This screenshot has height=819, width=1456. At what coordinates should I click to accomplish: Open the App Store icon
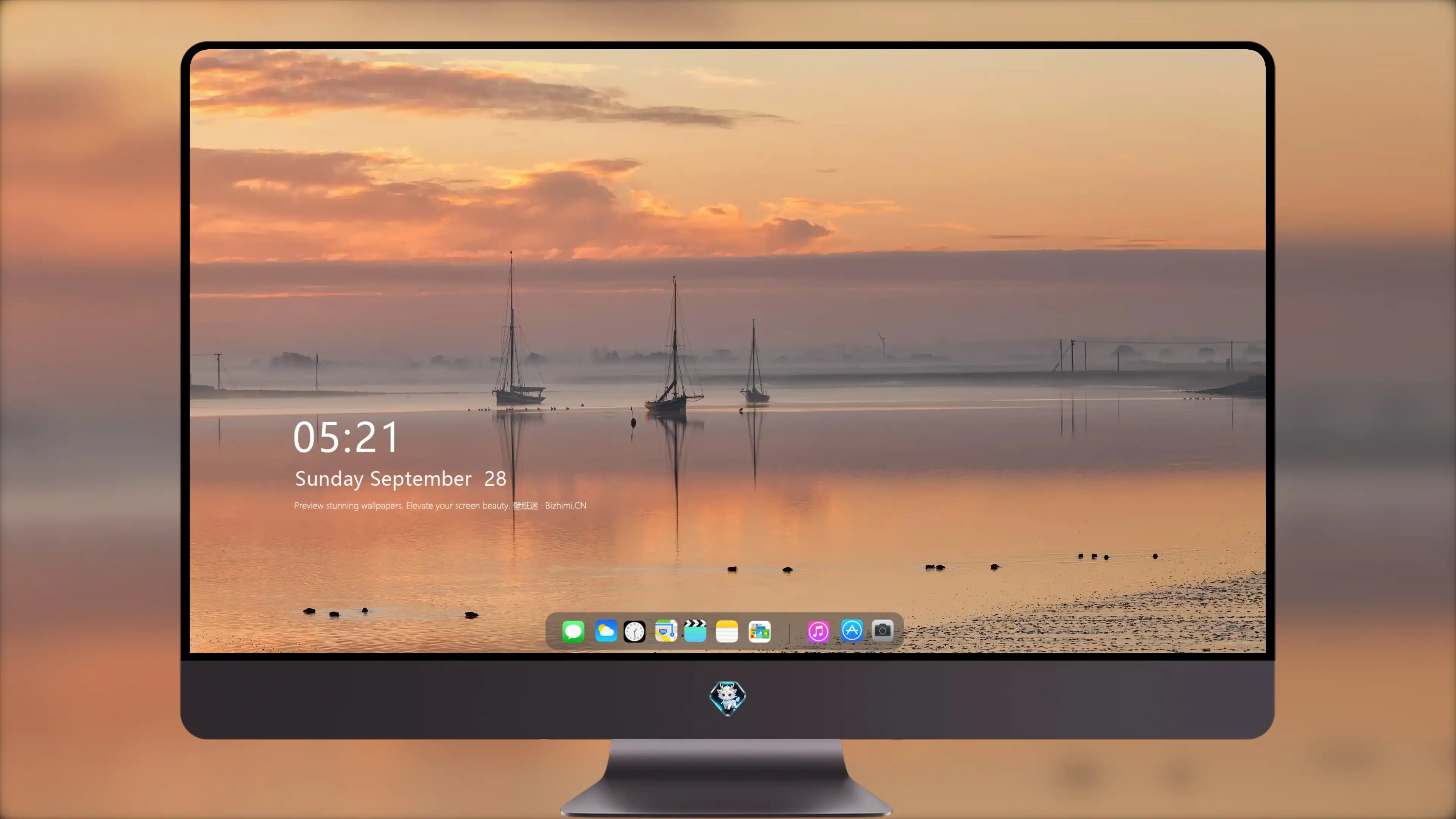pyautogui.click(x=852, y=630)
